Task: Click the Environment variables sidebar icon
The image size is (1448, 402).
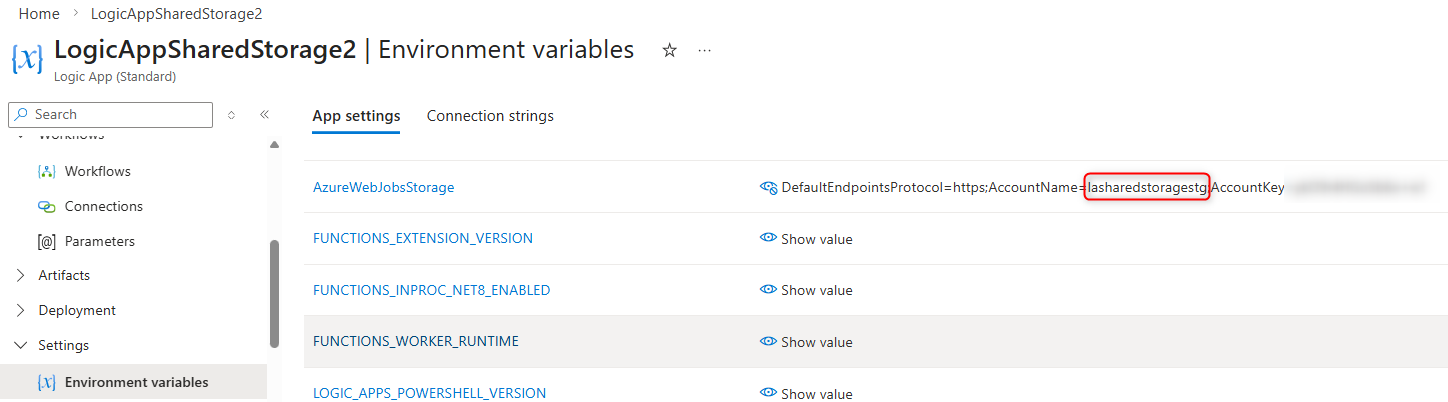Action: click(46, 382)
